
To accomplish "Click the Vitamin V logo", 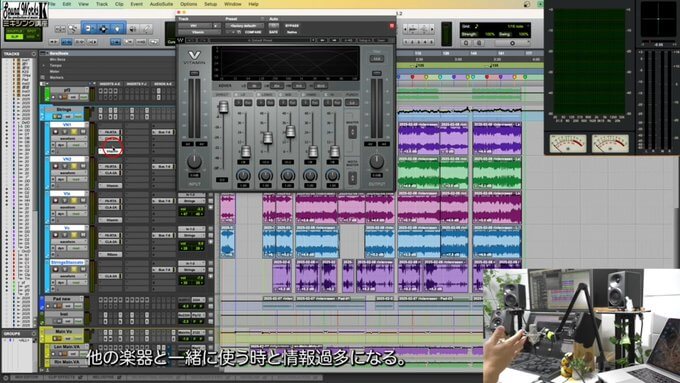I will coord(194,55).
